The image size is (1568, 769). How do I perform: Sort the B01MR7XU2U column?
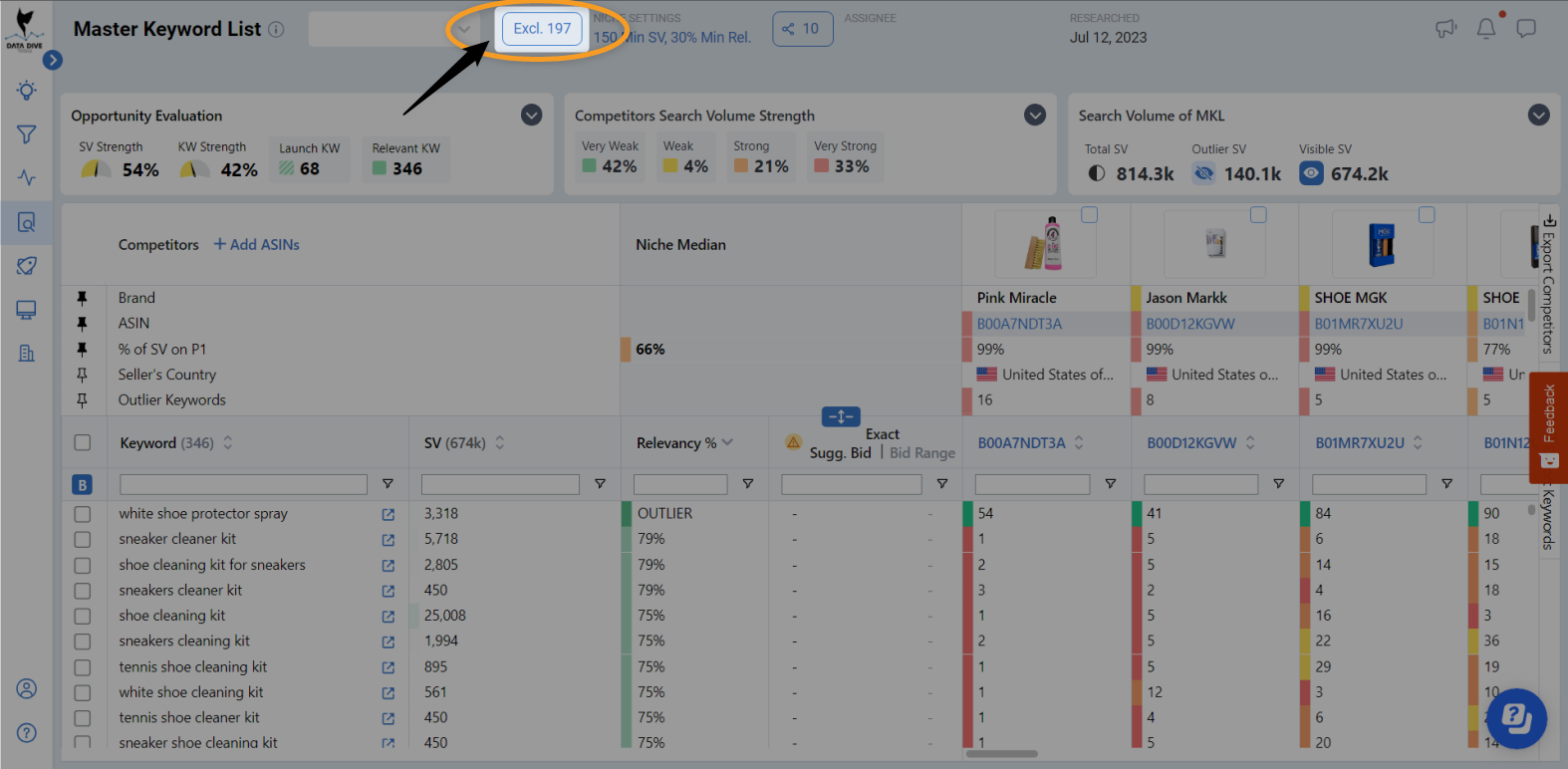(1418, 443)
